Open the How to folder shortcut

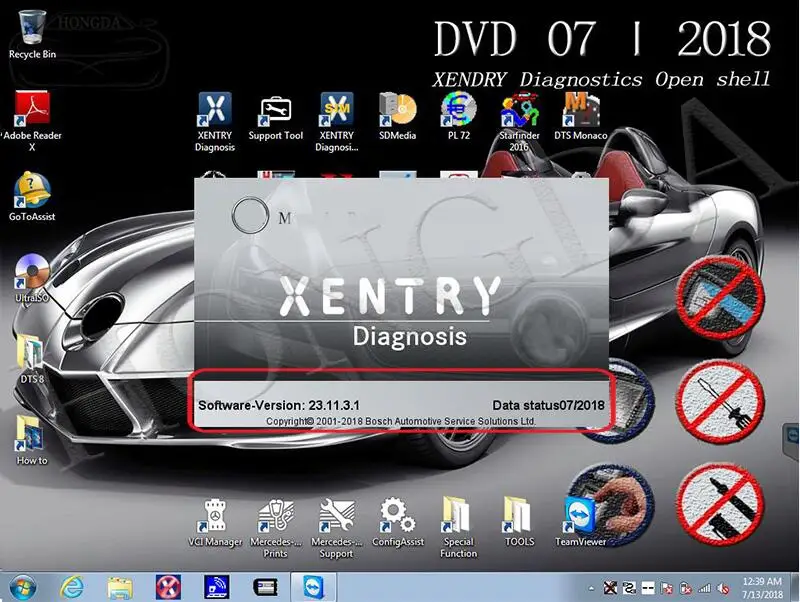pos(32,440)
